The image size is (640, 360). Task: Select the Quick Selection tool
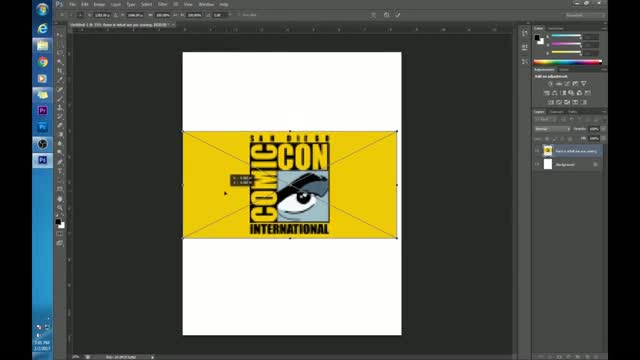[60, 62]
